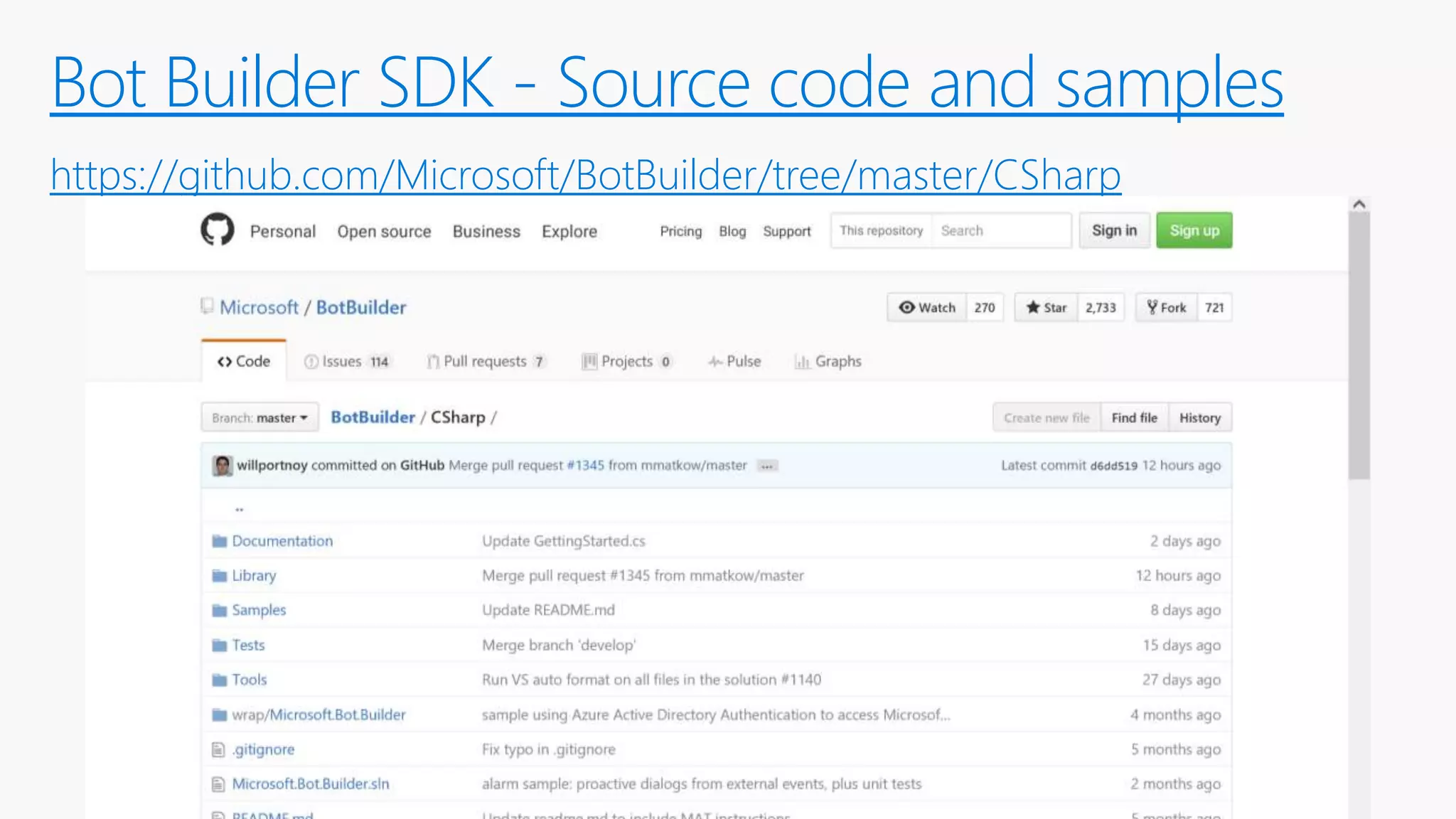Open the .gitignore file
The width and height of the screenshot is (1456, 819).
point(263,749)
